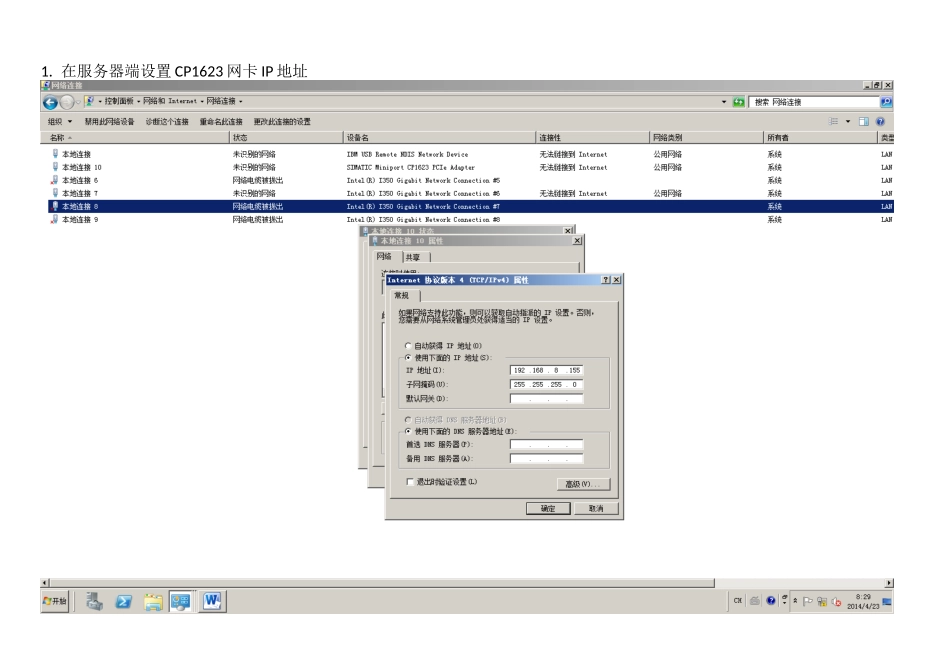
Task: Open the 组织 dropdown menu
Action: 60,121
